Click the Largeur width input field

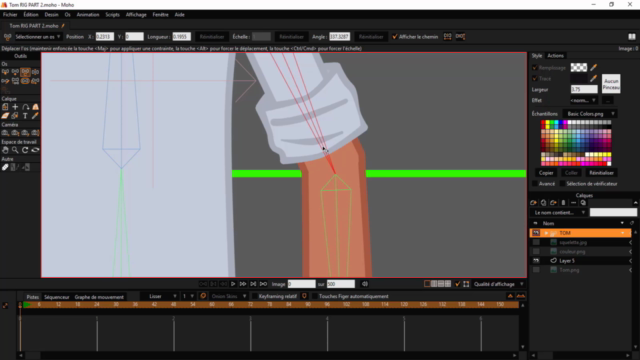[584, 89]
